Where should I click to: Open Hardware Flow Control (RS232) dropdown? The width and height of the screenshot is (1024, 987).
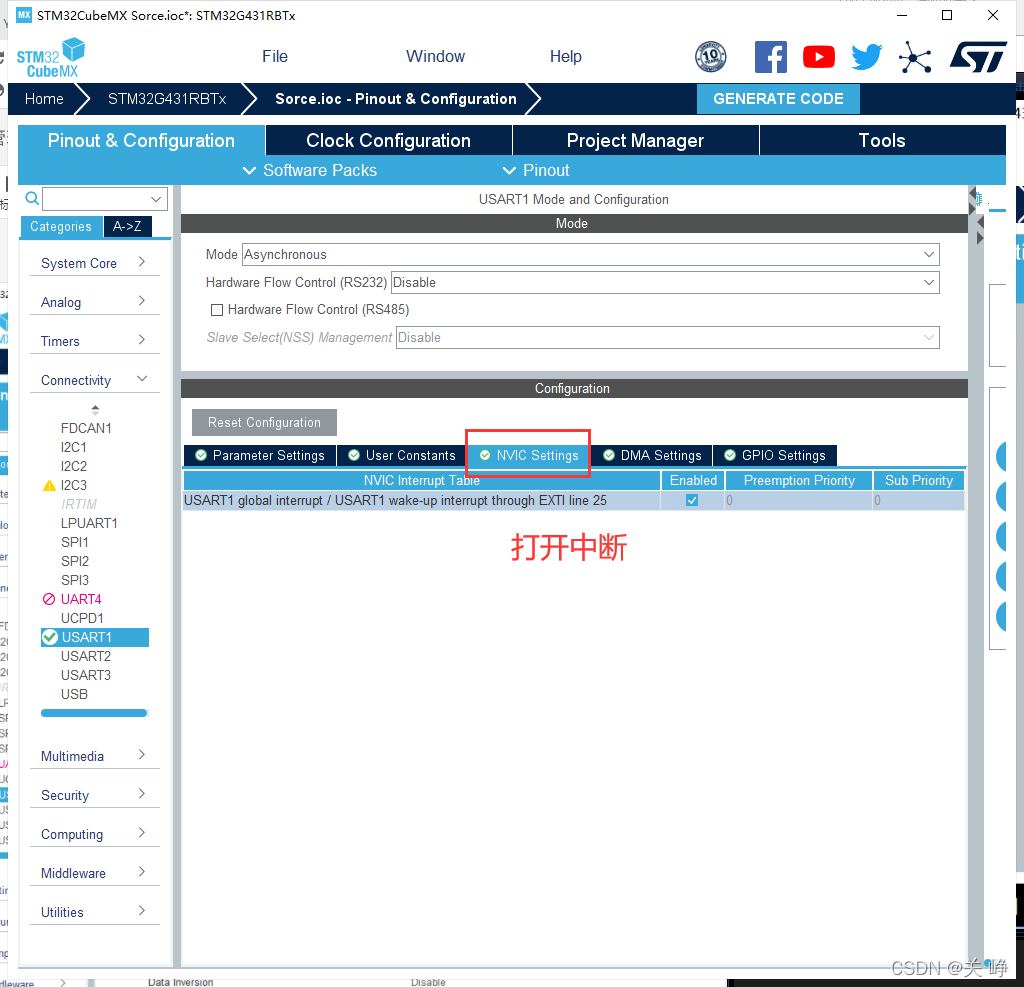[x=665, y=283]
